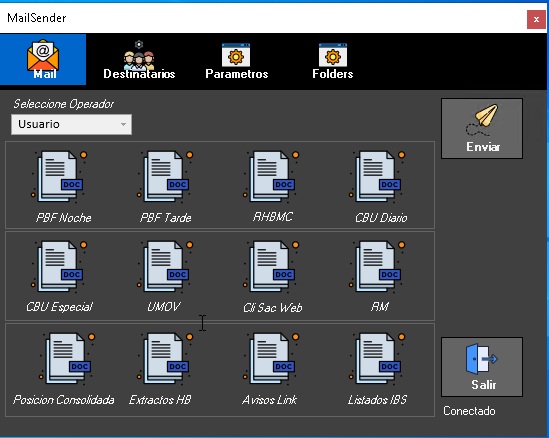Choose the Listados IBS document icon
549x438 pixels.
click(x=377, y=359)
